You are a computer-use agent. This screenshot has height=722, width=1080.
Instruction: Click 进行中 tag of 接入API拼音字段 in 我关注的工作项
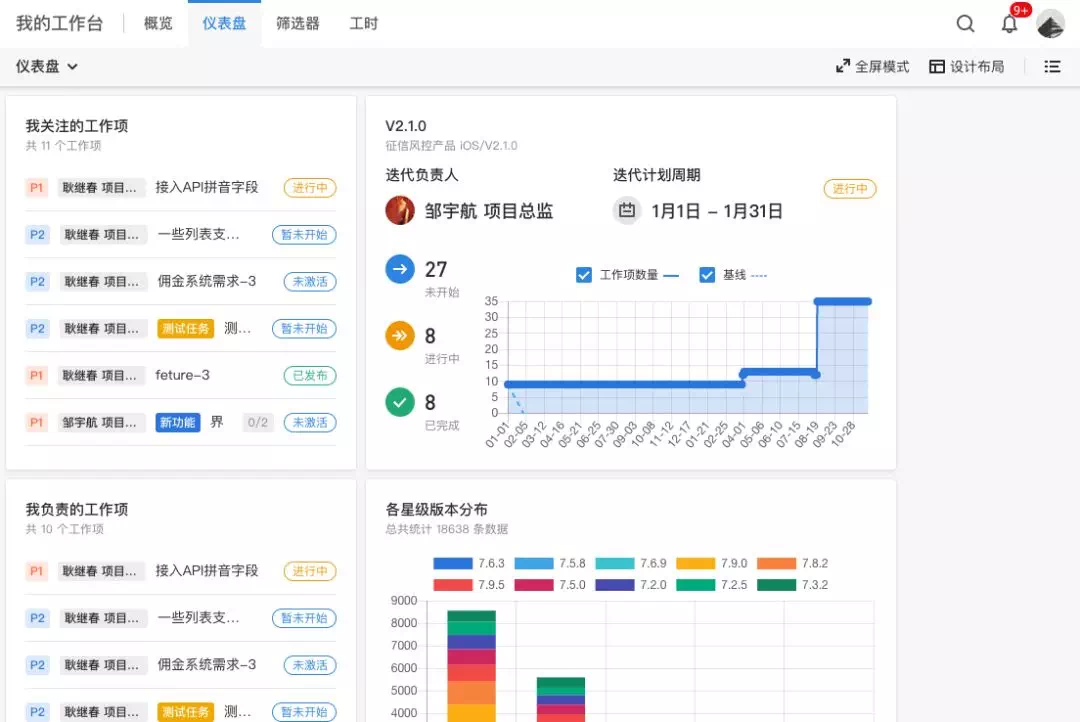pos(310,187)
